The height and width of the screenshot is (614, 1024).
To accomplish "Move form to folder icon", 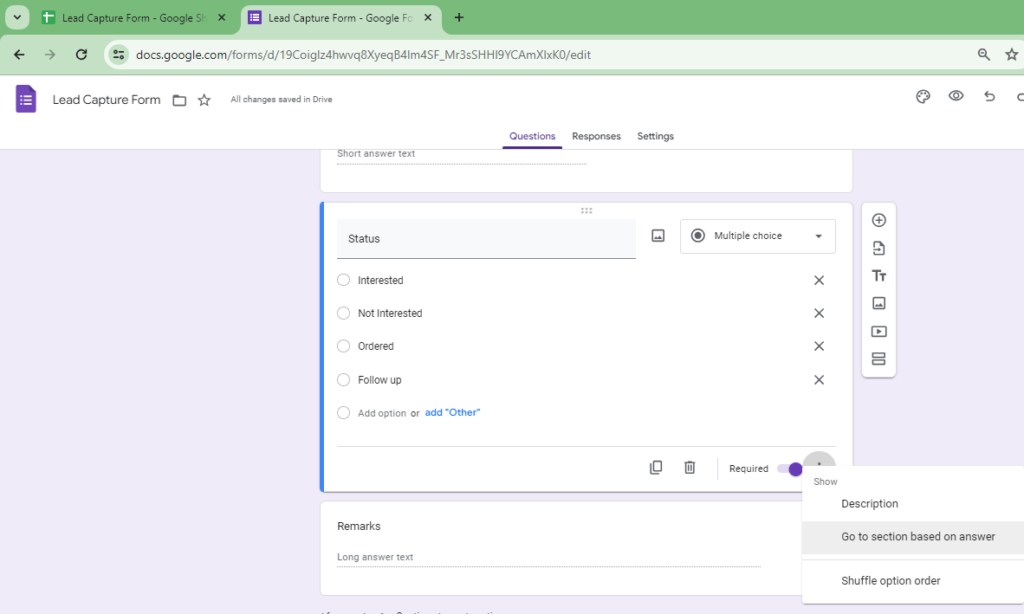I will tap(180, 100).
